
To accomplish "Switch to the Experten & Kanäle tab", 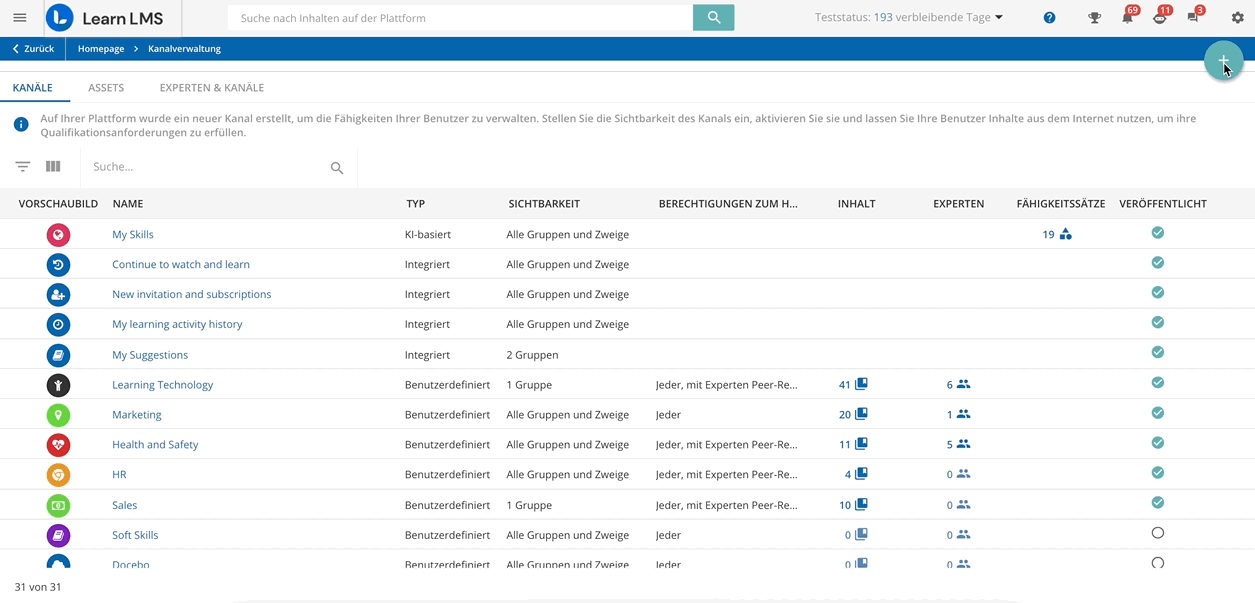I will pyautogui.click(x=212, y=88).
